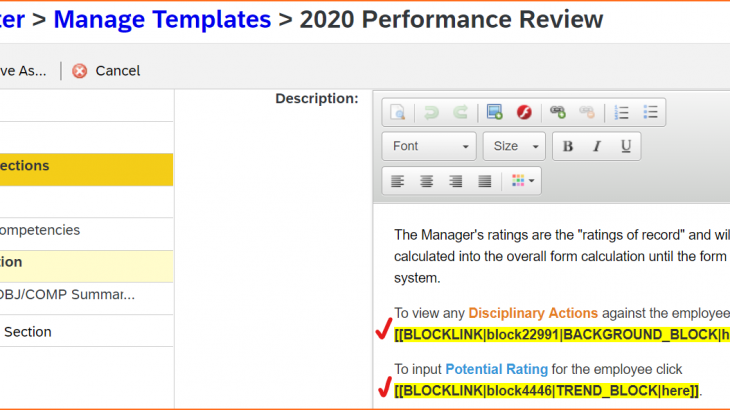Click the Disciplinary Actions orange text

533,313
